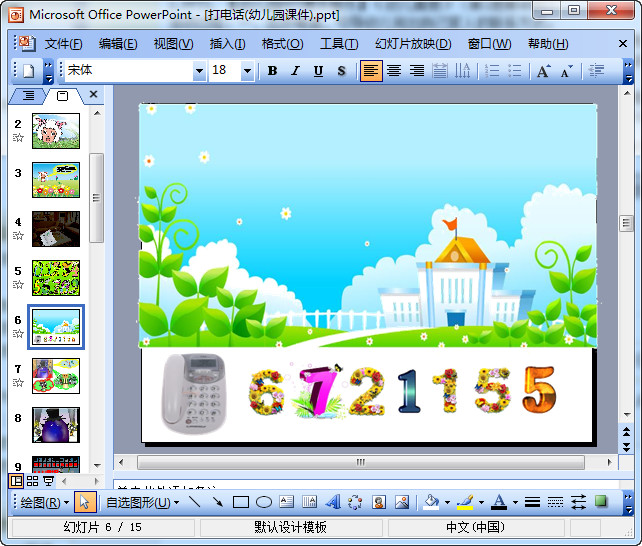Open the 格式(O) menu
Viewport: 642px width, 546px height.
[283, 44]
